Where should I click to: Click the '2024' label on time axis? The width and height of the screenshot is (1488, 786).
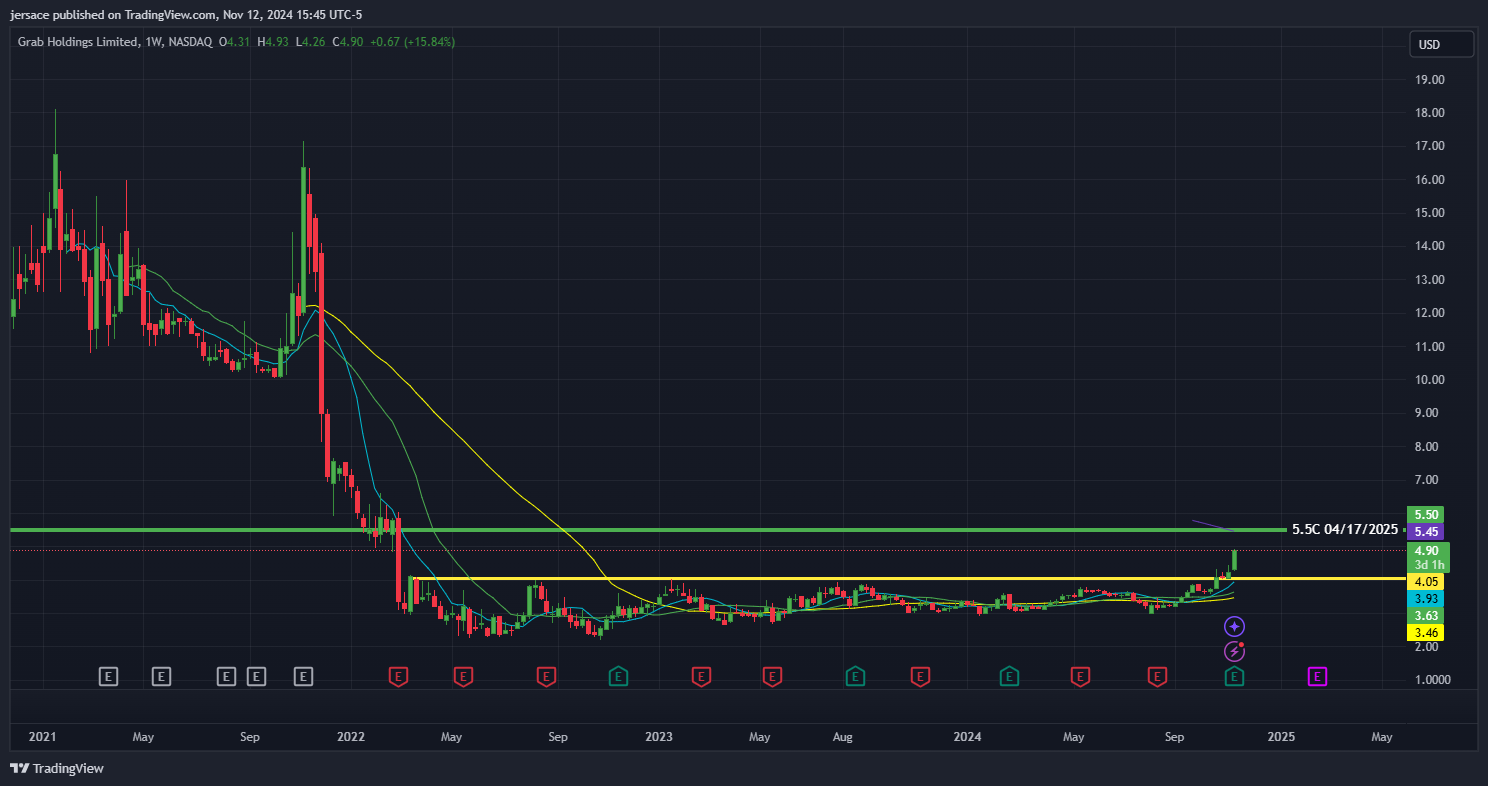pyautogui.click(x=967, y=737)
